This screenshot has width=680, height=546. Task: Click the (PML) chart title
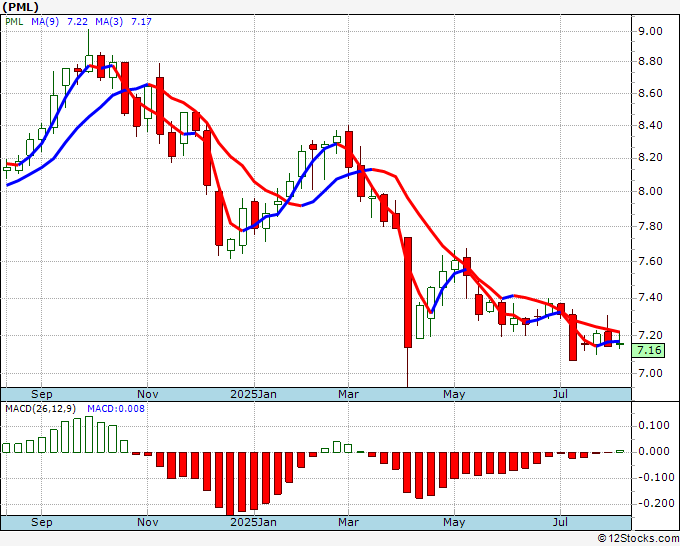(x=20, y=7)
